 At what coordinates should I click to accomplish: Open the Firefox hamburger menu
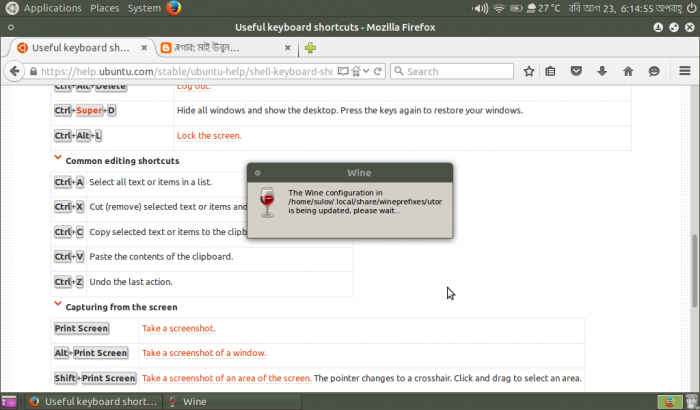click(x=685, y=71)
